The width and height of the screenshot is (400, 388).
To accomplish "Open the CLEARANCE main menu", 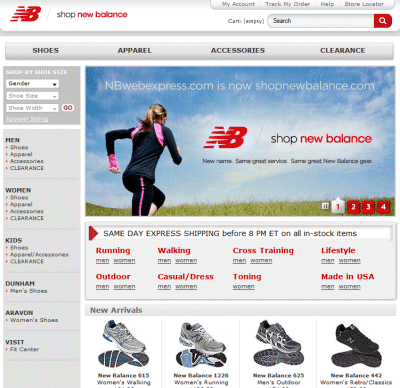I will tap(343, 51).
